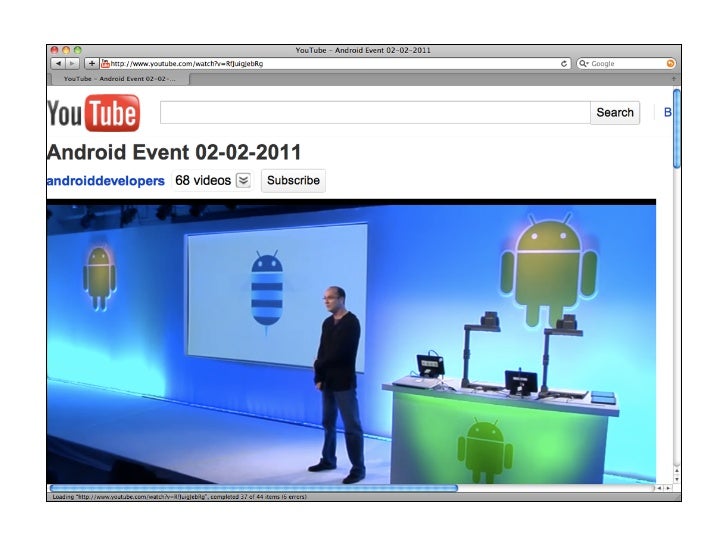Viewport: 728px width, 546px height.
Task: Subscribe to the androiddevelopers channel
Action: tap(293, 180)
